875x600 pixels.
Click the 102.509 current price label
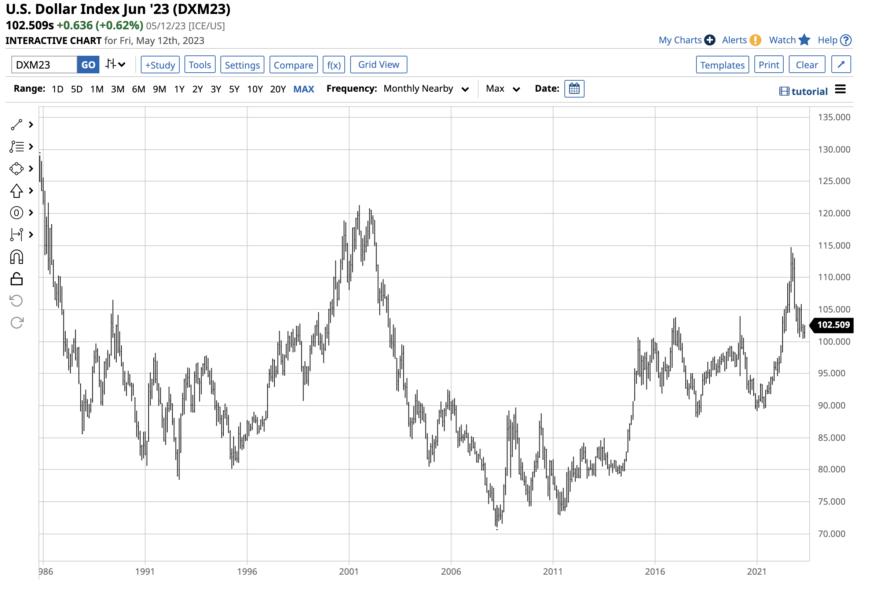pos(831,325)
